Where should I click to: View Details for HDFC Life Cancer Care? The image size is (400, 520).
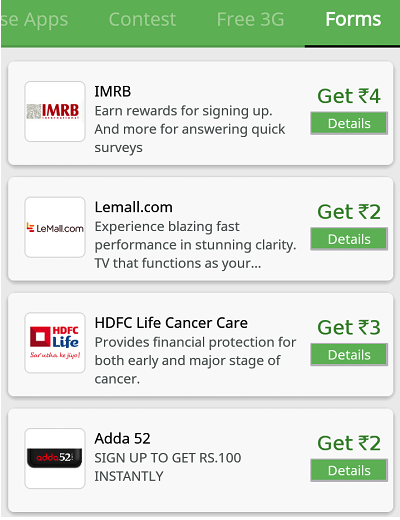(349, 355)
